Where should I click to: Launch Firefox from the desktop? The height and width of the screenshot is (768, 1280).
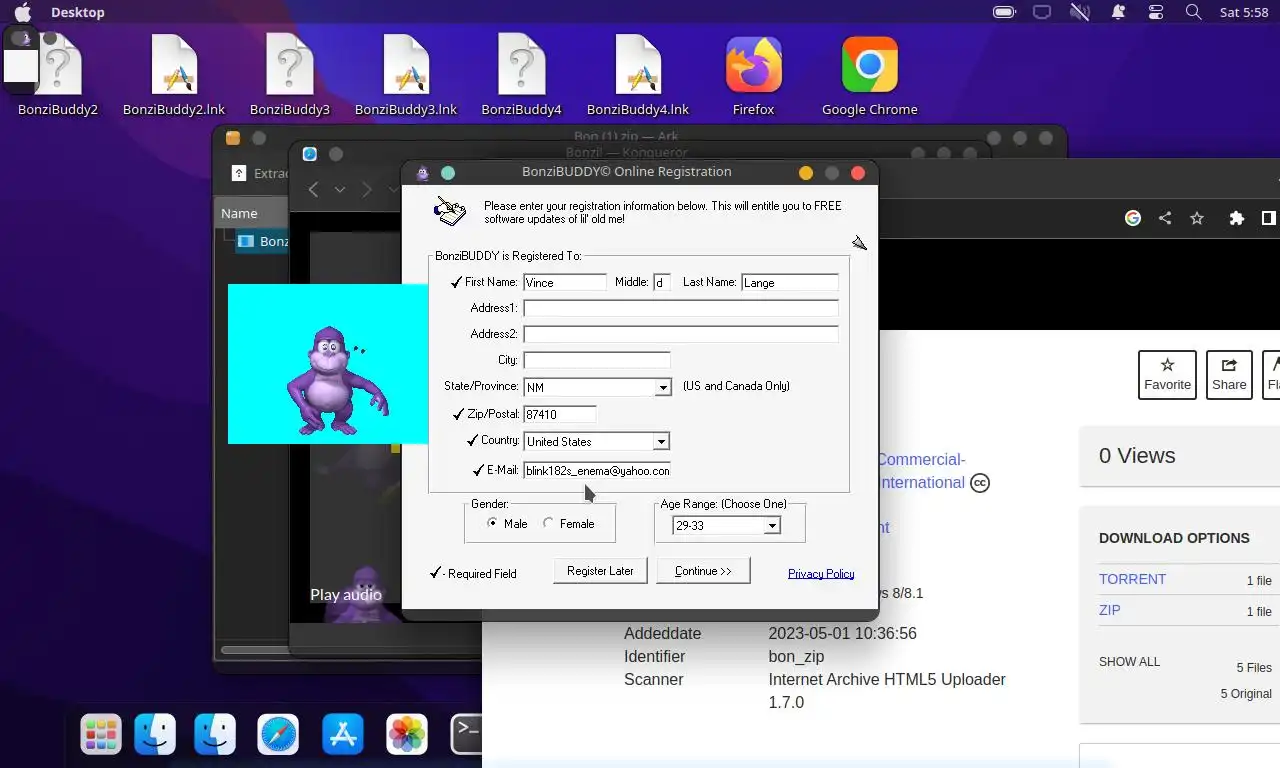click(x=754, y=75)
